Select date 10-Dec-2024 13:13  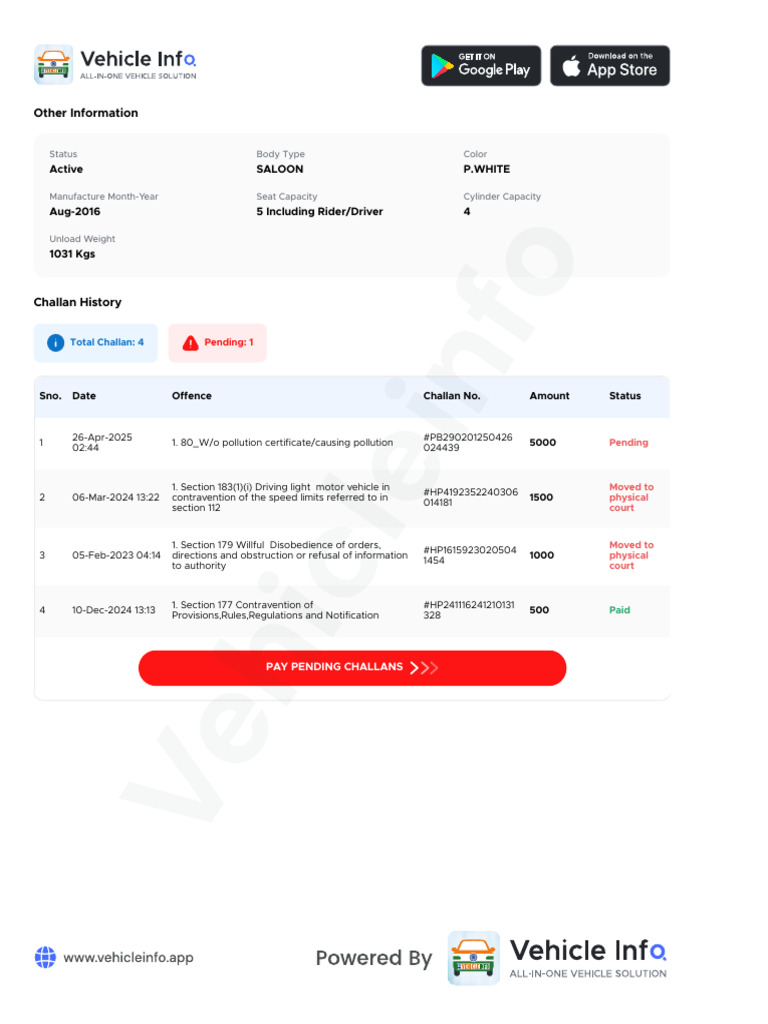coord(114,610)
